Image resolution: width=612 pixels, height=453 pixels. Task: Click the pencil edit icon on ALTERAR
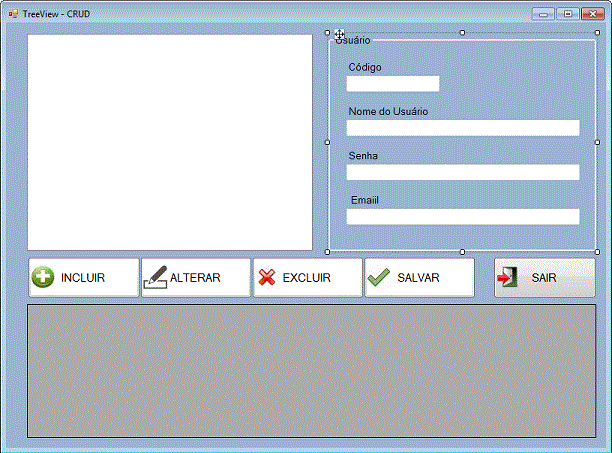[155, 277]
